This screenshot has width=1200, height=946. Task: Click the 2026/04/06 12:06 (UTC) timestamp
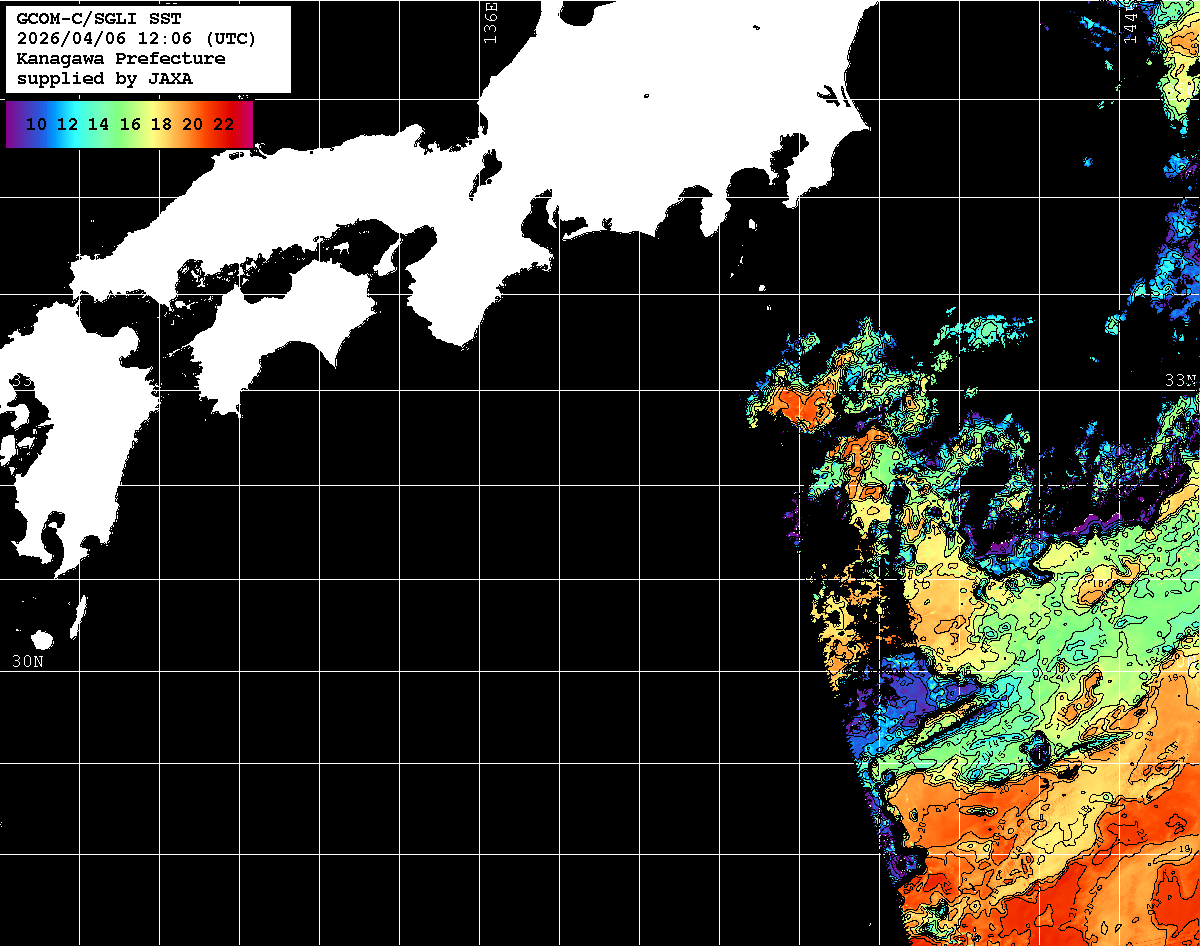[x=136, y=39]
